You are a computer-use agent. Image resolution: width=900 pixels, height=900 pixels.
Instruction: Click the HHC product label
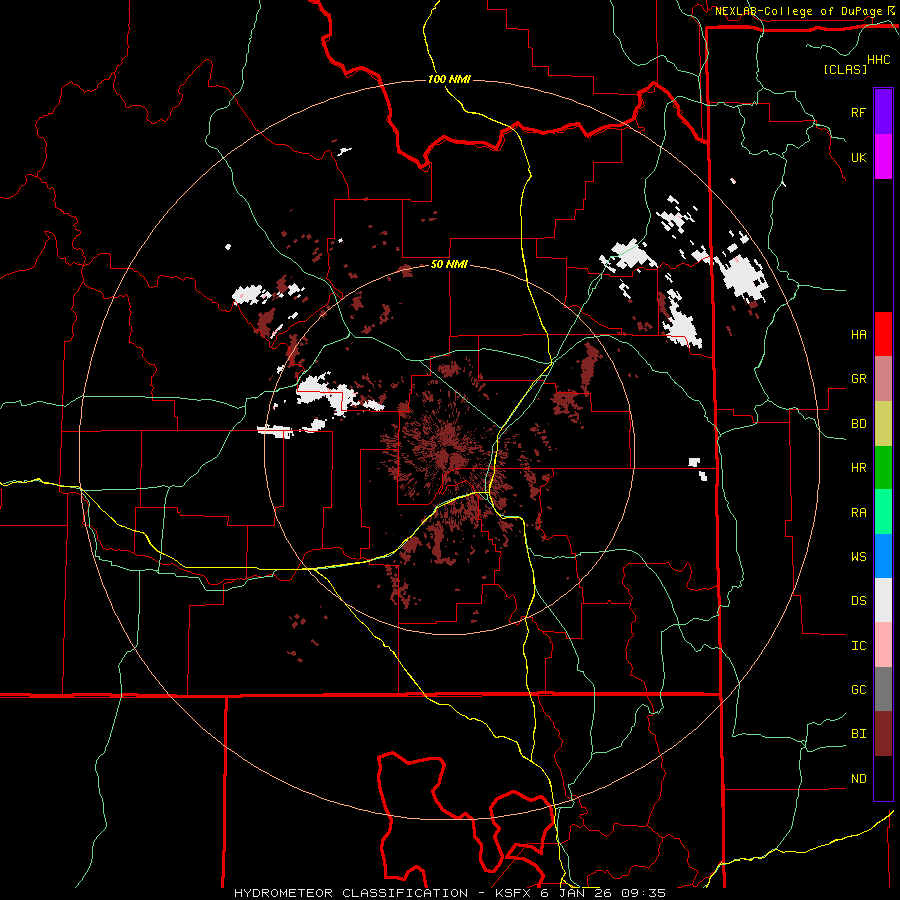click(x=879, y=60)
